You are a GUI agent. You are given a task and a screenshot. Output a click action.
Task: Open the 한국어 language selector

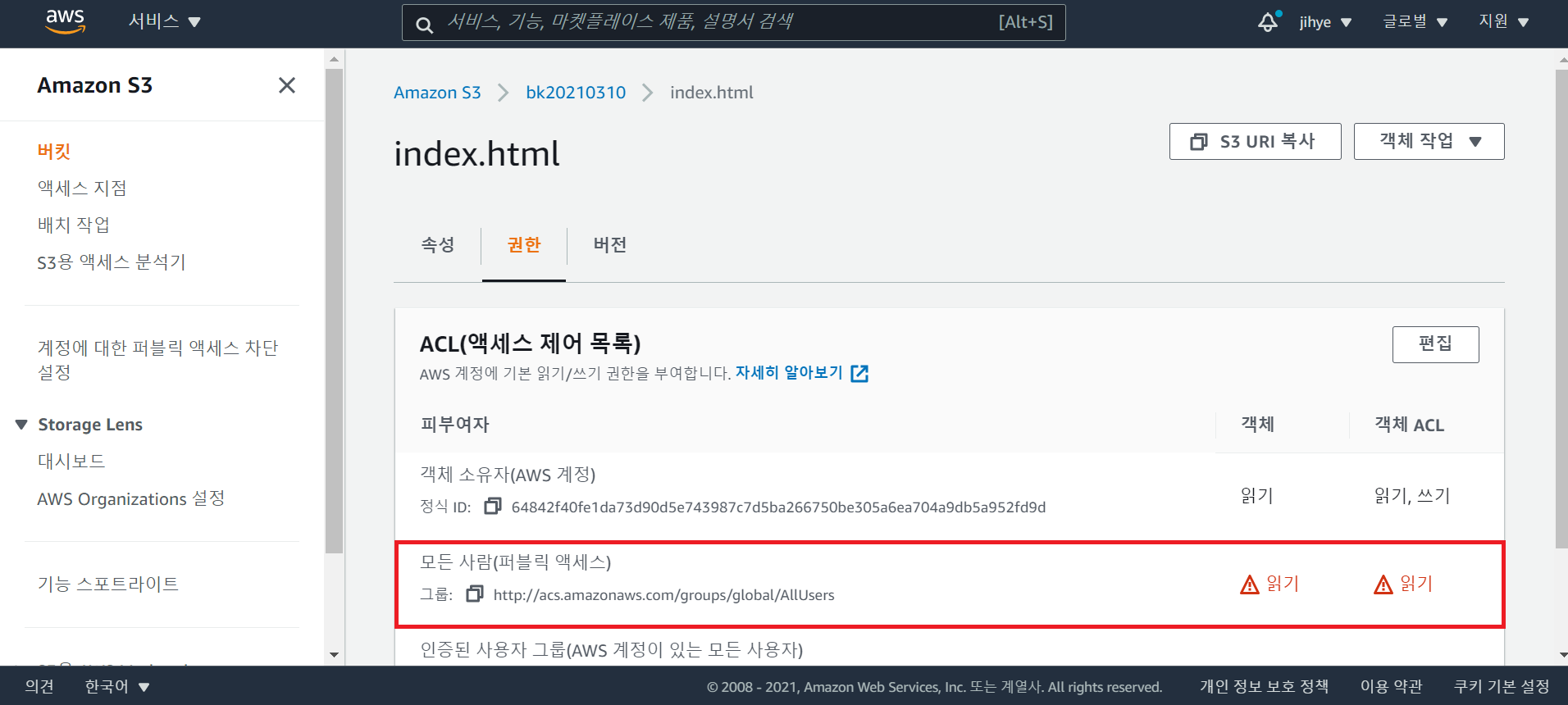coord(116,686)
